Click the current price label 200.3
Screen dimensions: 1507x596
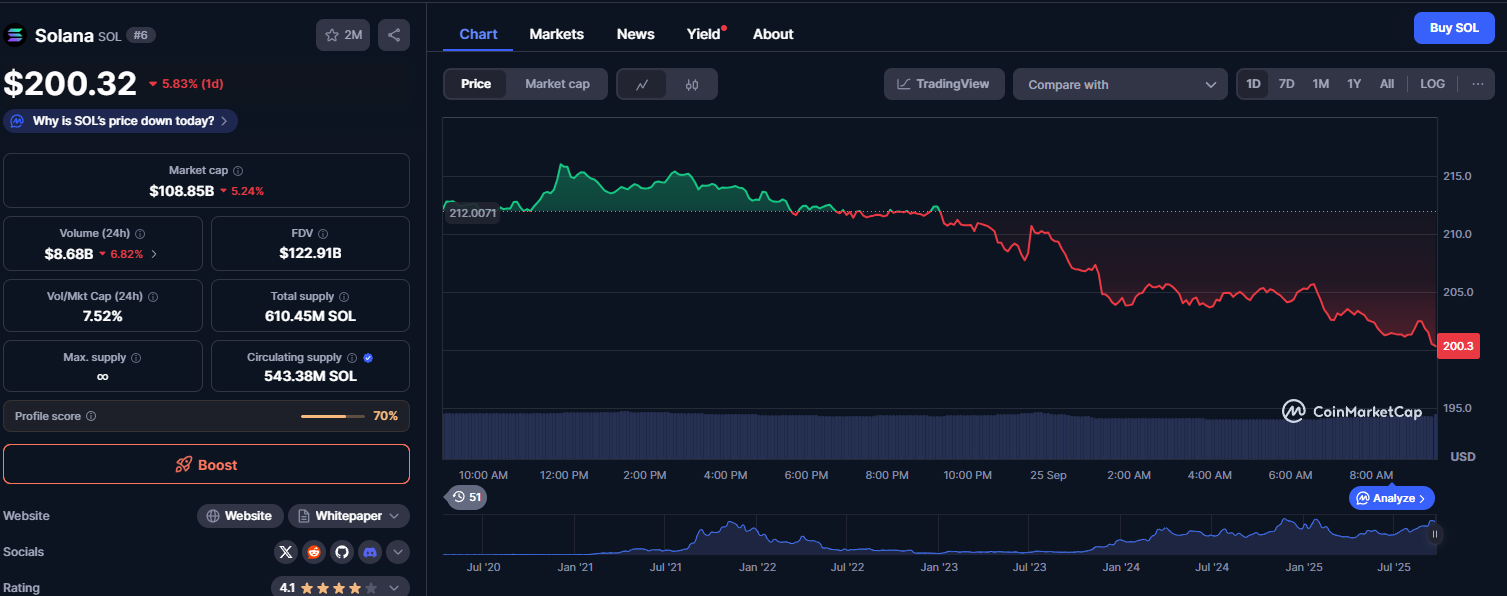point(1458,346)
